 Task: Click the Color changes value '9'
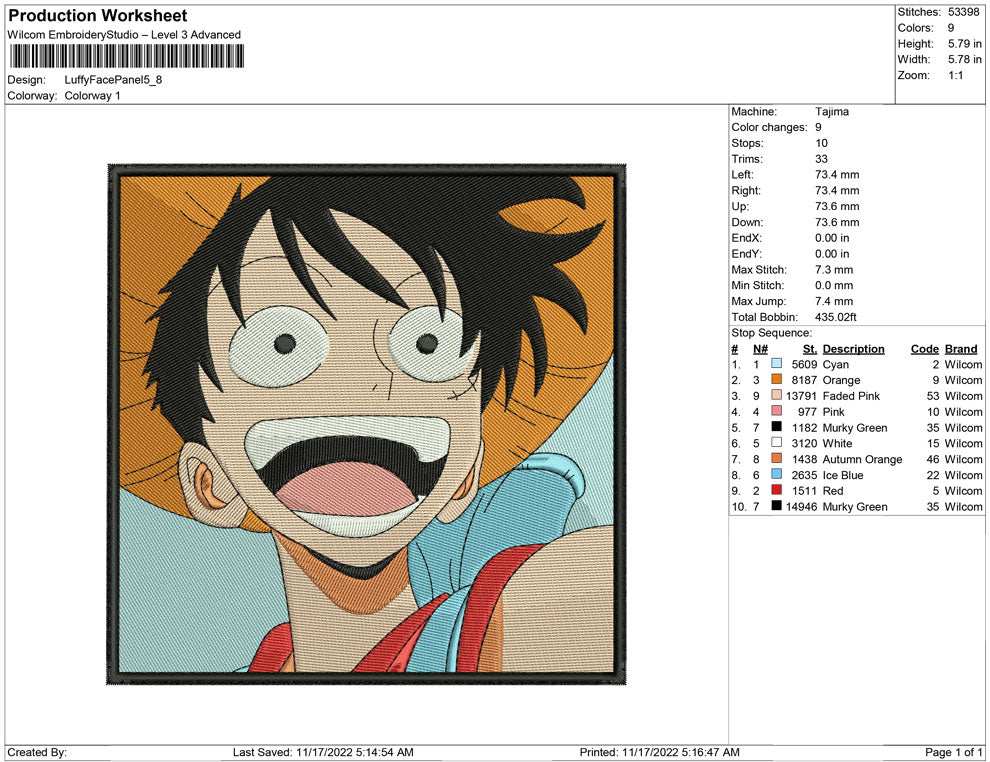click(x=818, y=128)
